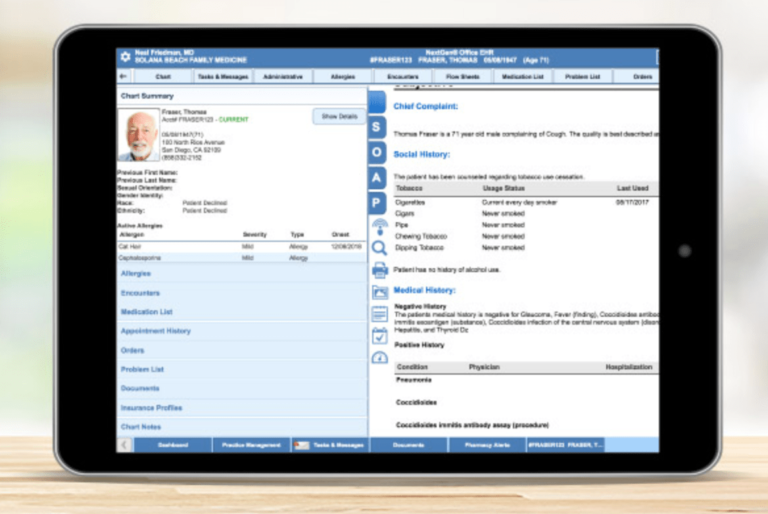Open the magnifying glass search icon
Image resolution: width=768 pixels, height=514 pixels.
coord(379,248)
